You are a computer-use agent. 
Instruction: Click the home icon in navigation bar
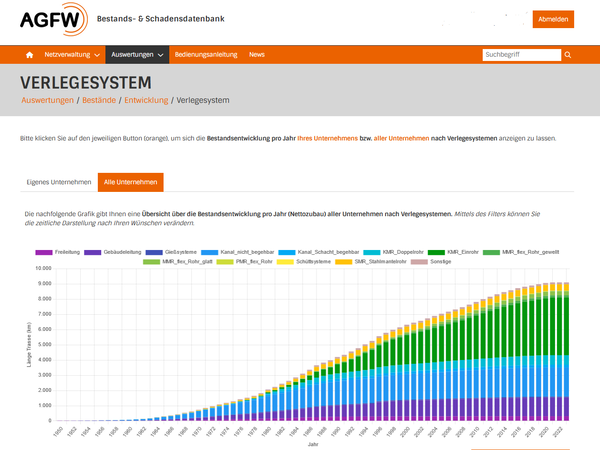point(29,55)
